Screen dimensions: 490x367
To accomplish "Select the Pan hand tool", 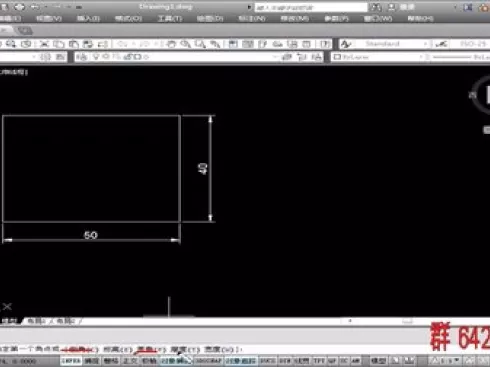I will point(171,44).
